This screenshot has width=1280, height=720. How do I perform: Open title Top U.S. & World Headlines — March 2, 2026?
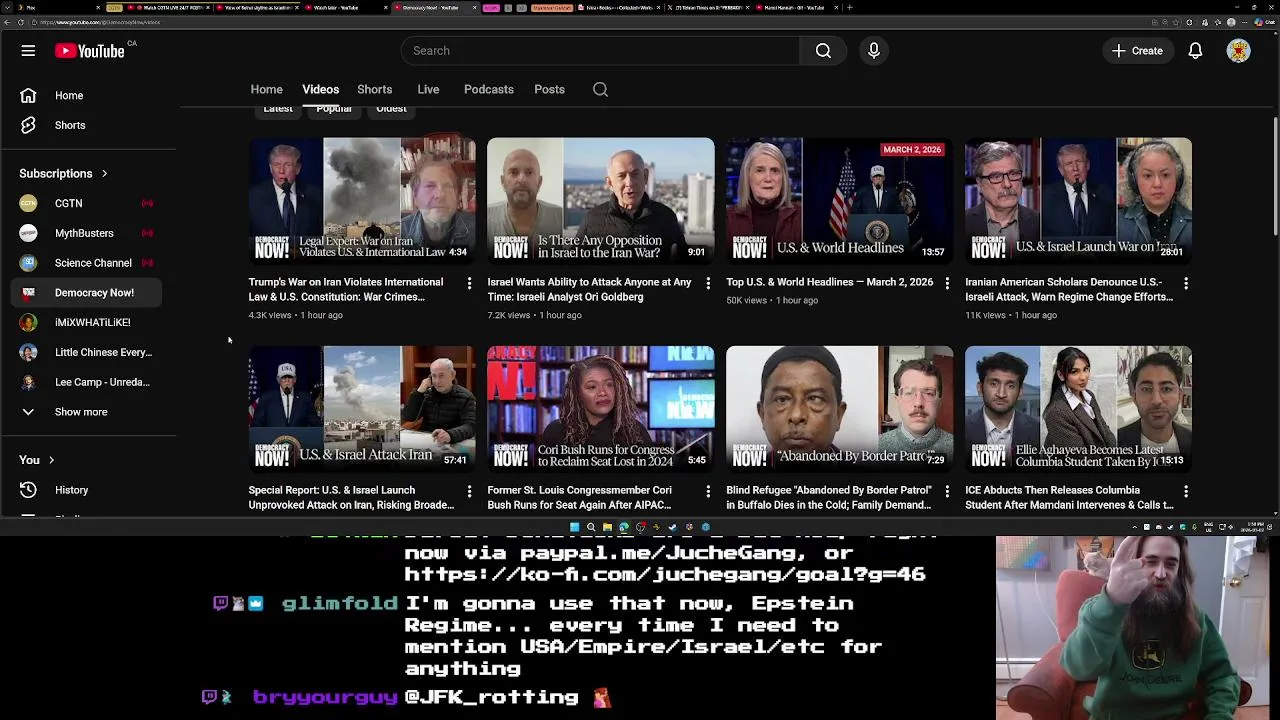tap(829, 283)
